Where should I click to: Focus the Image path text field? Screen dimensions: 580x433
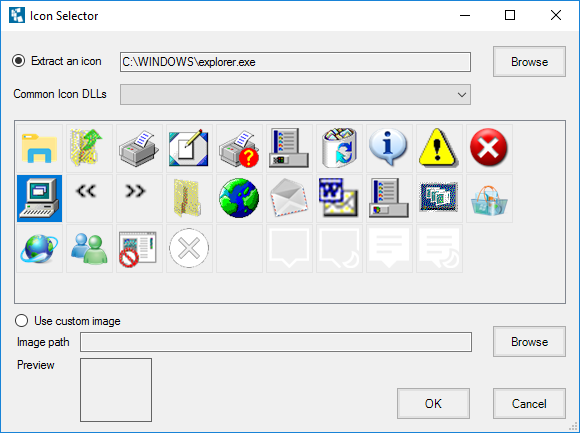click(276, 342)
